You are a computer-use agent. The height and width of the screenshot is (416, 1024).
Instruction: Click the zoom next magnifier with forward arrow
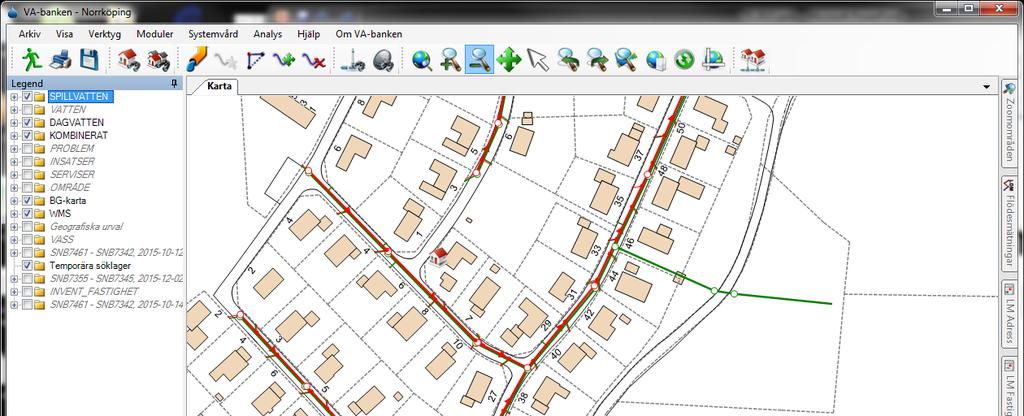(x=596, y=61)
